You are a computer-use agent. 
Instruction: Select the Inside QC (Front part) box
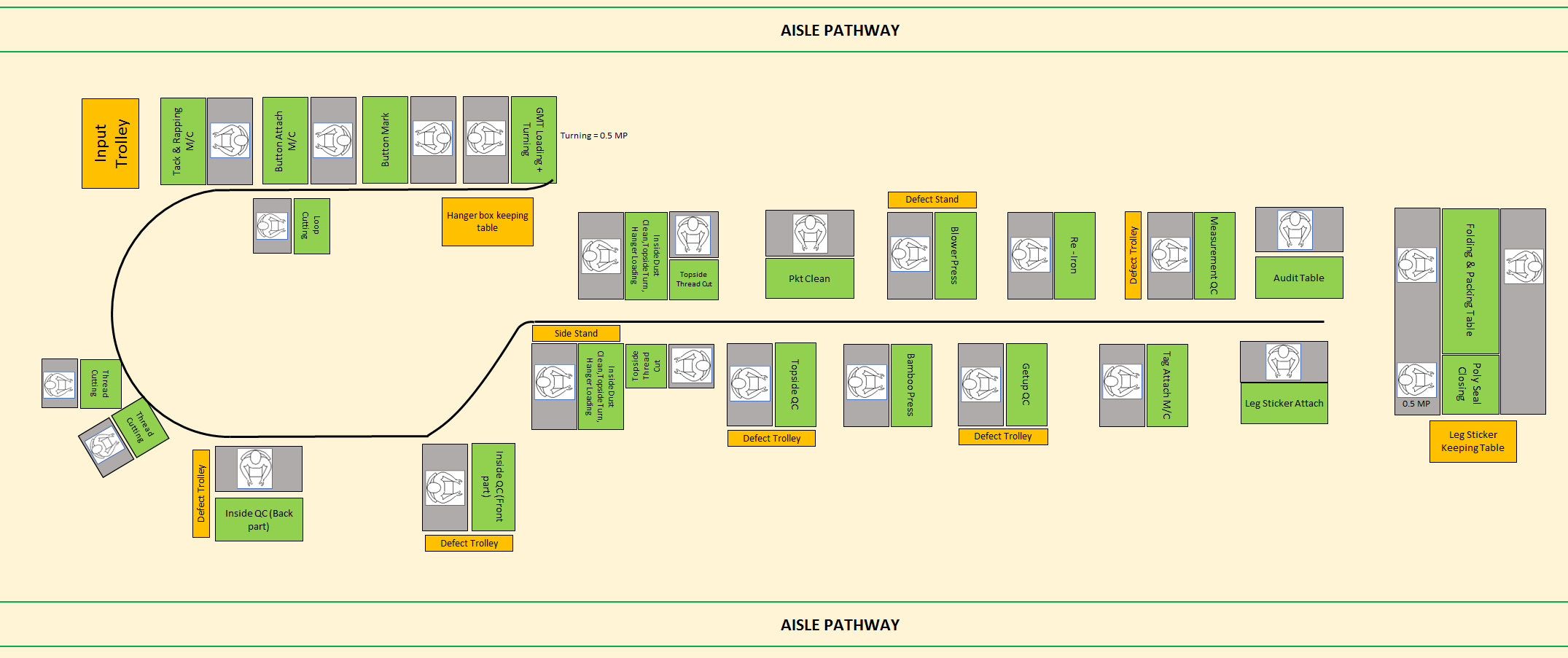494,487
